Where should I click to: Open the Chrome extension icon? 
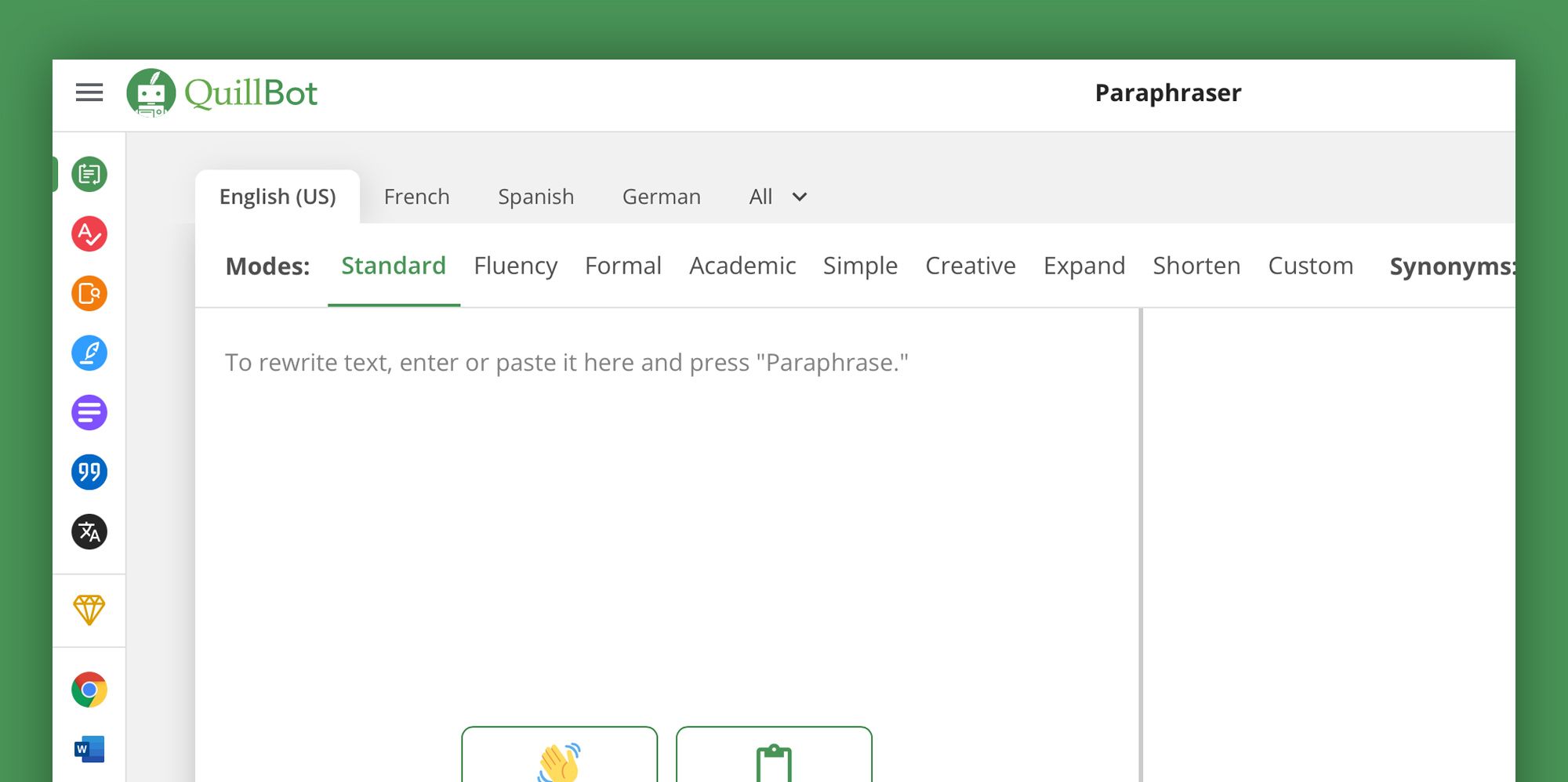89,690
